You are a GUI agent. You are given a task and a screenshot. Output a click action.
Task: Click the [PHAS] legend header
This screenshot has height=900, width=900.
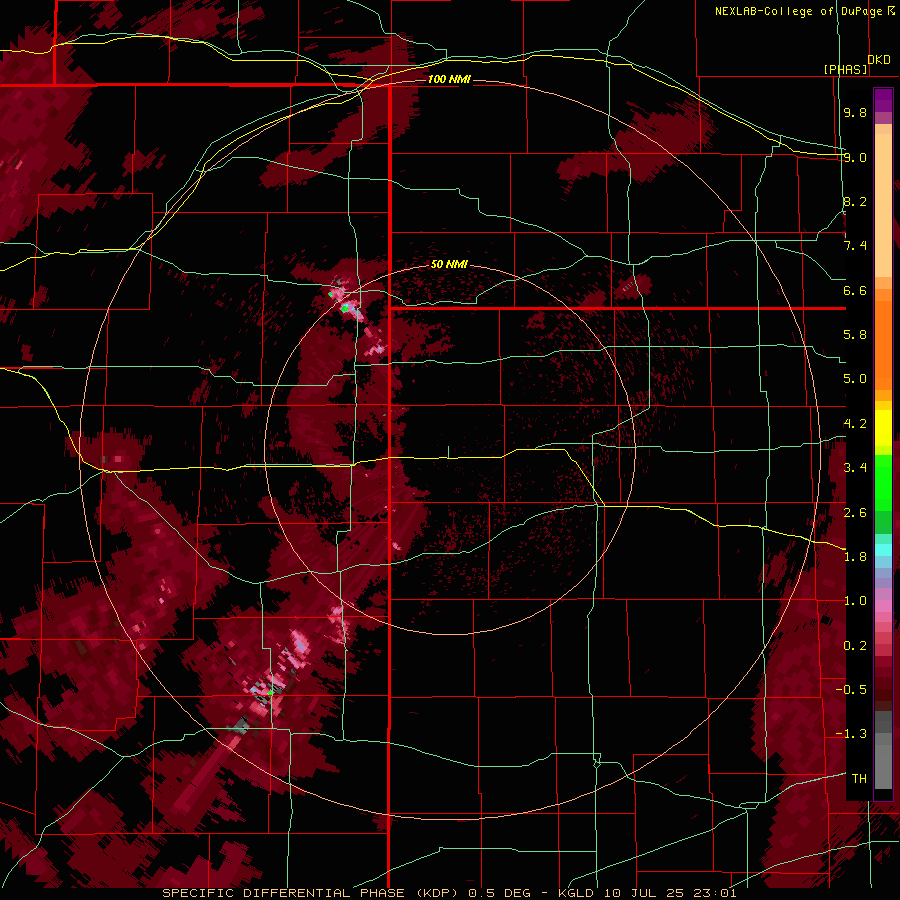tap(845, 69)
